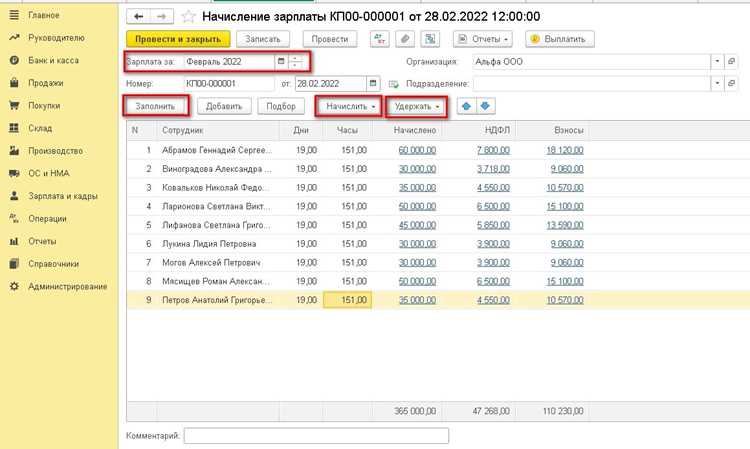The width and height of the screenshot is (750, 449).
Task: Adjust month with Зарплата за stepper arrows
Action: point(296,62)
